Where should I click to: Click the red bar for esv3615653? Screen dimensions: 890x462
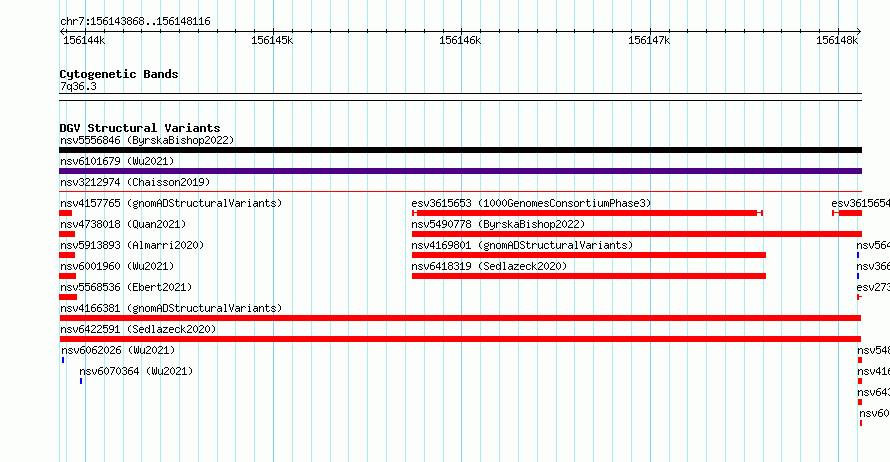pos(587,213)
